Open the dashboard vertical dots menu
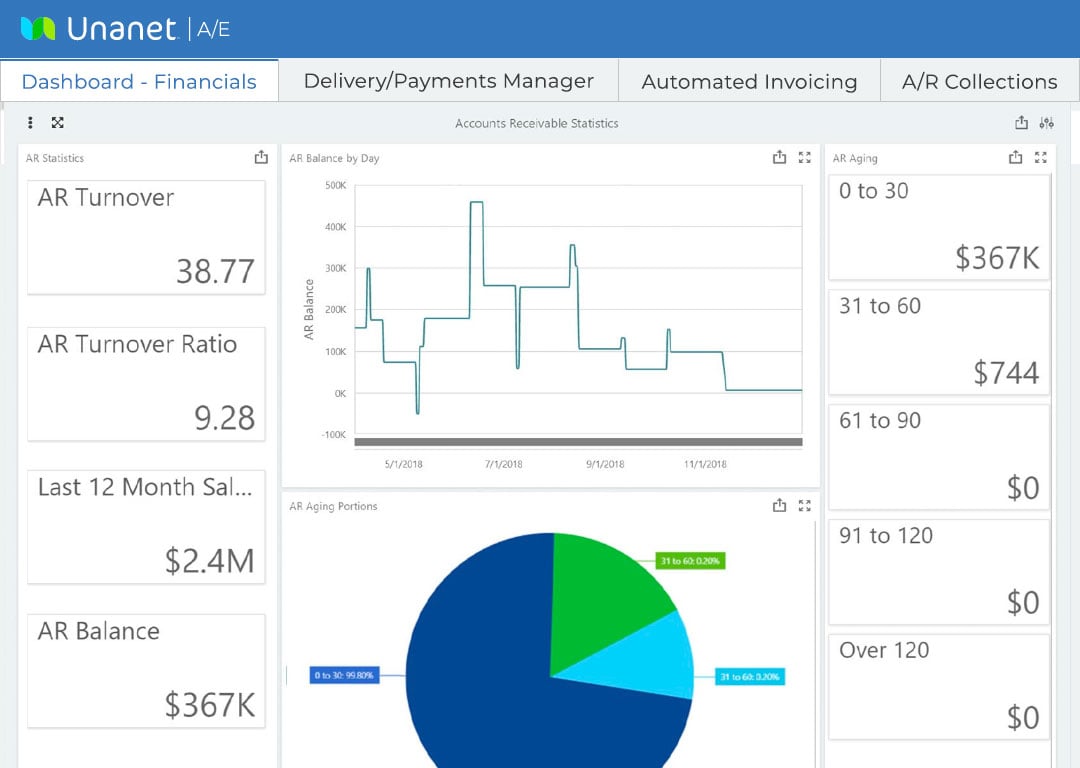Screen dimensions: 1080x768 tap(30, 123)
